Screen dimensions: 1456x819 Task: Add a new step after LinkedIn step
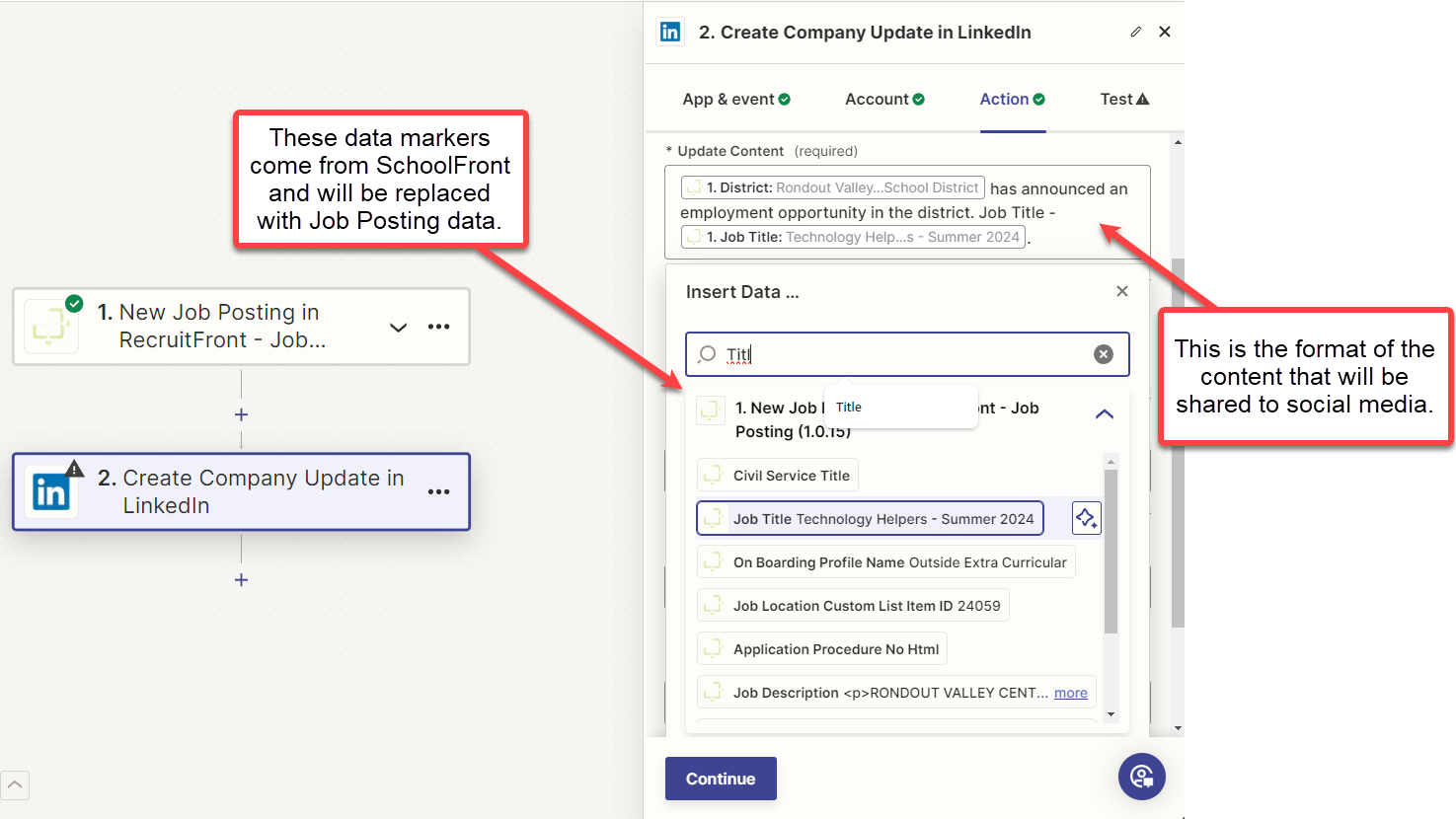tap(241, 579)
